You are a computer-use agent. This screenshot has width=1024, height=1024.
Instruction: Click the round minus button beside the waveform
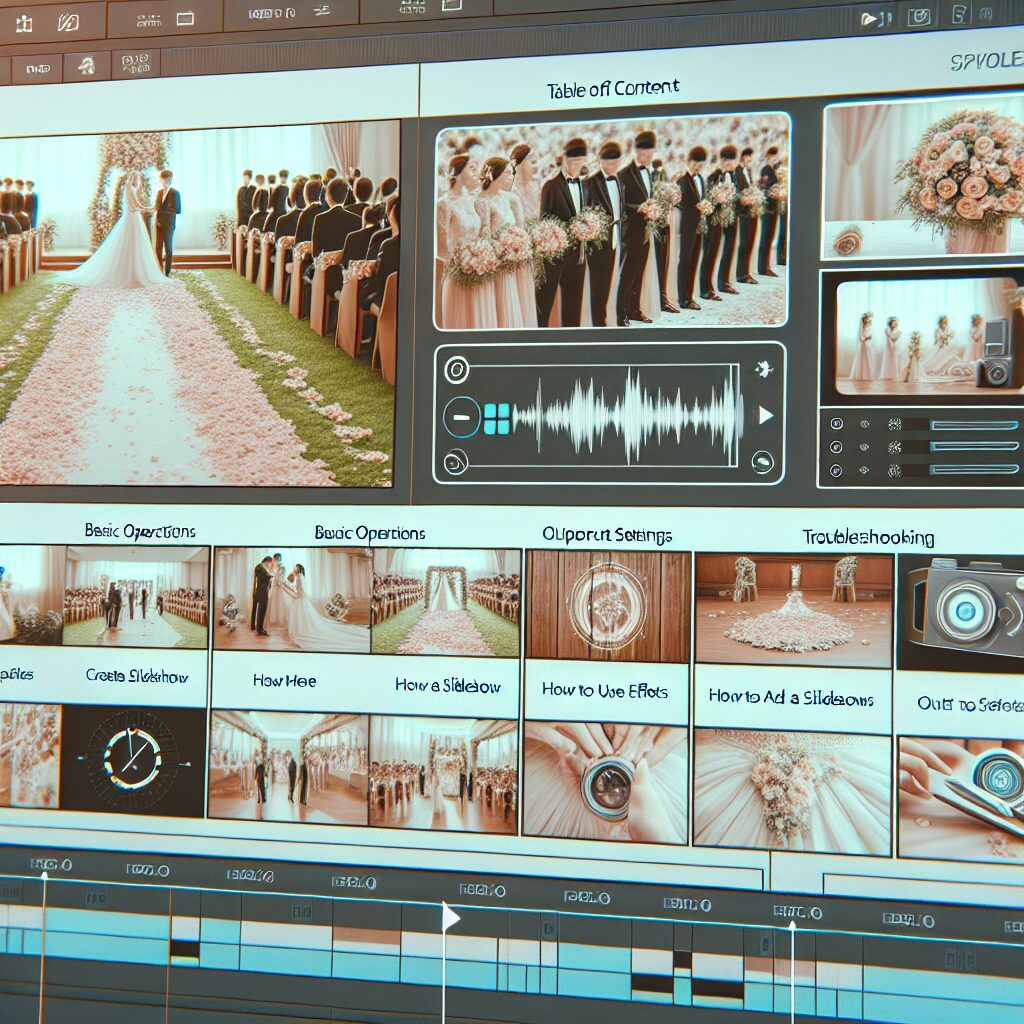[462, 417]
